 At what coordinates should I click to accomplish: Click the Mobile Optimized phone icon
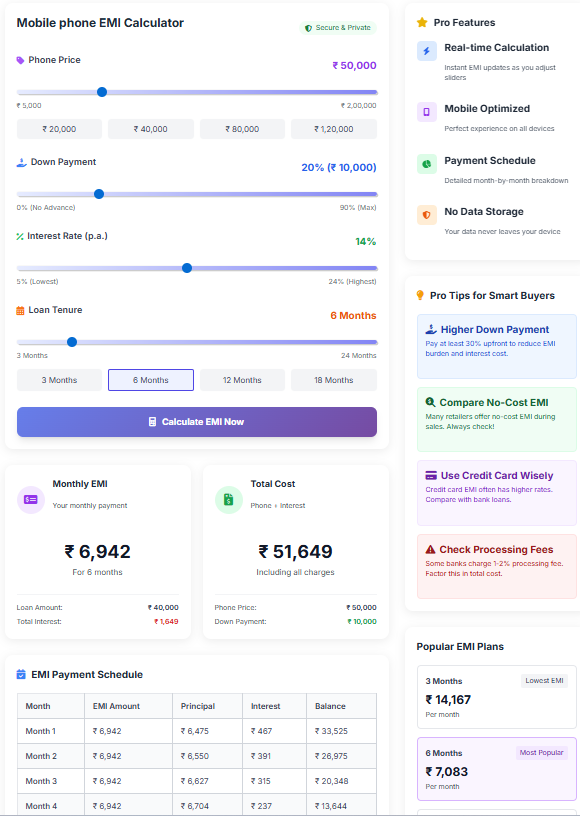[426, 112]
